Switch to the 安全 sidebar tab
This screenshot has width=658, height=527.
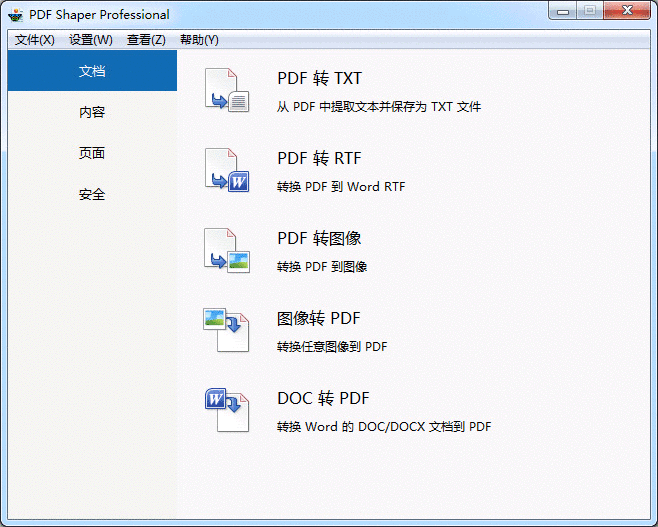92,194
